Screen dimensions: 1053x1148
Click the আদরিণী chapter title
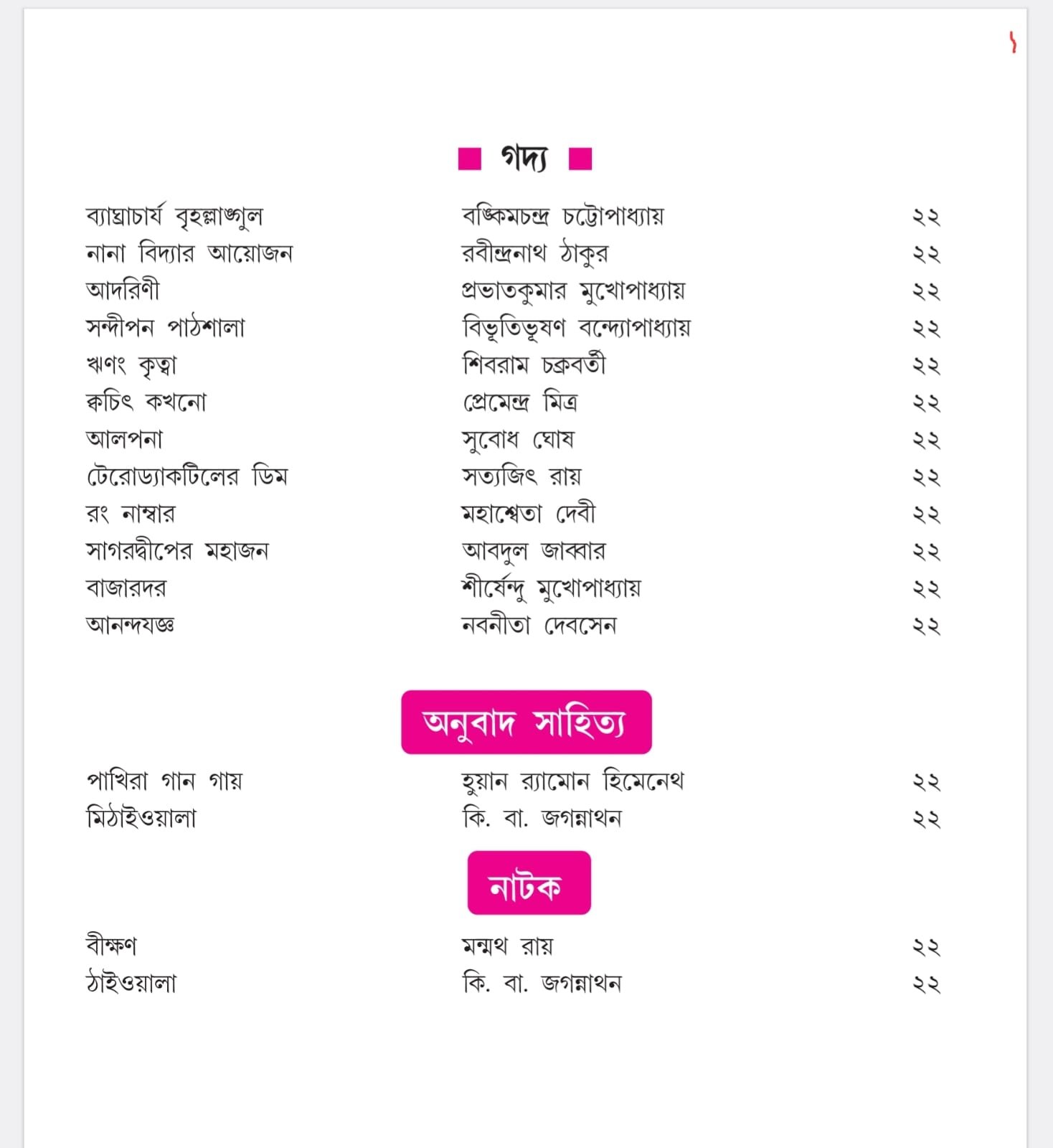[x=123, y=291]
